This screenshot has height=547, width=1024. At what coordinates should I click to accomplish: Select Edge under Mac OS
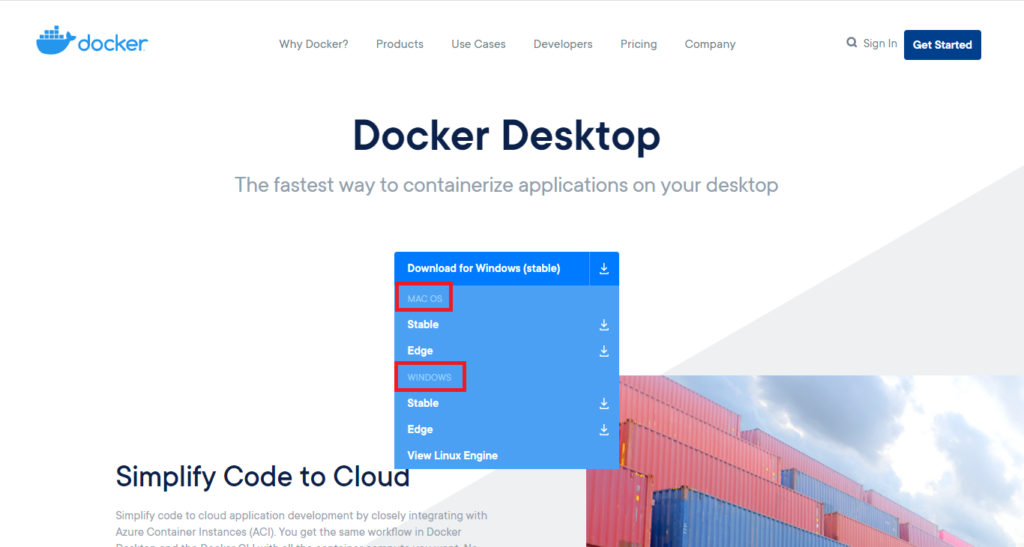[x=420, y=351]
